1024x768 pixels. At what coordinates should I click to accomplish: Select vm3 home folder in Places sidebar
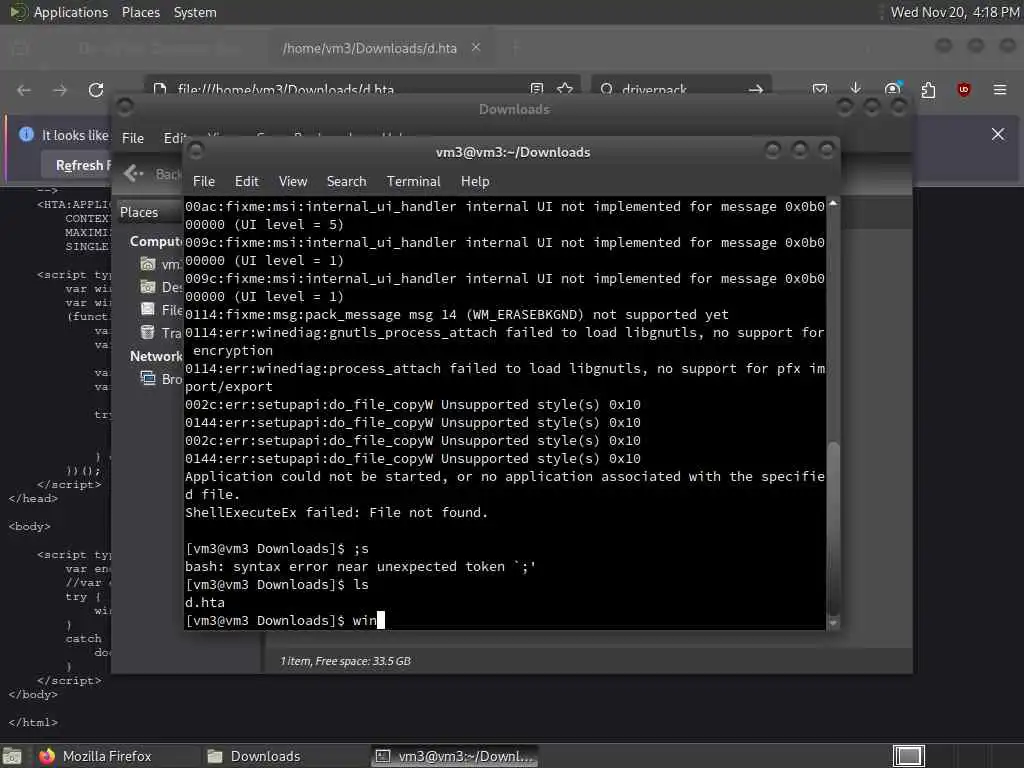(x=160, y=264)
